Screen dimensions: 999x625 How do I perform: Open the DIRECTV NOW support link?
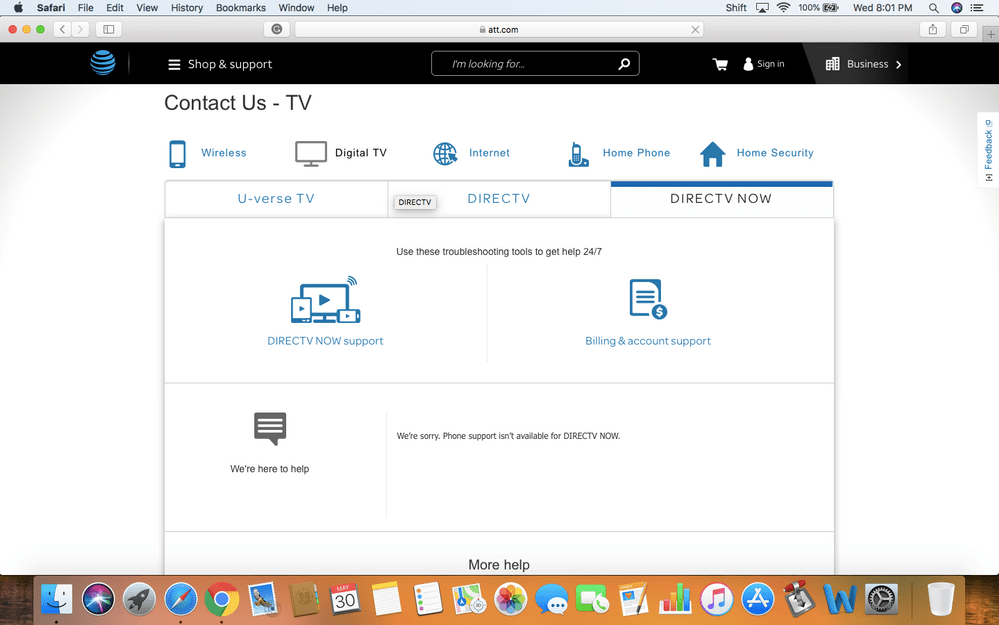tap(325, 341)
